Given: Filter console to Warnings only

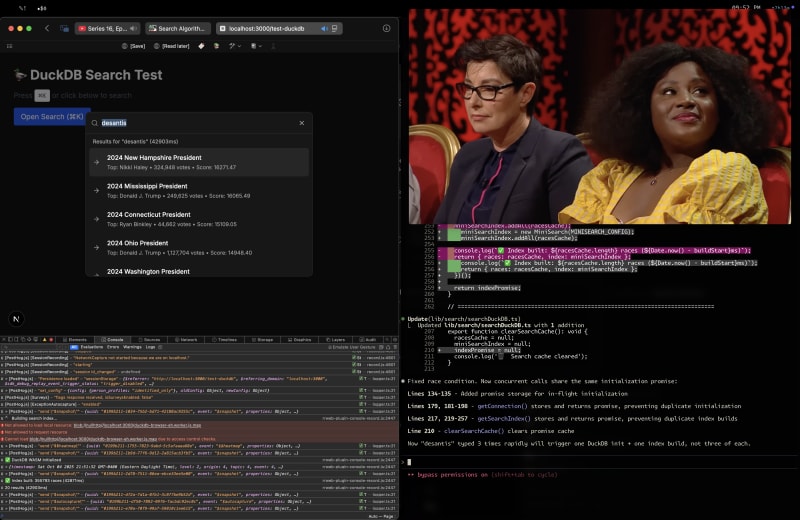Looking at the screenshot, I should click(x=132, y=347).
